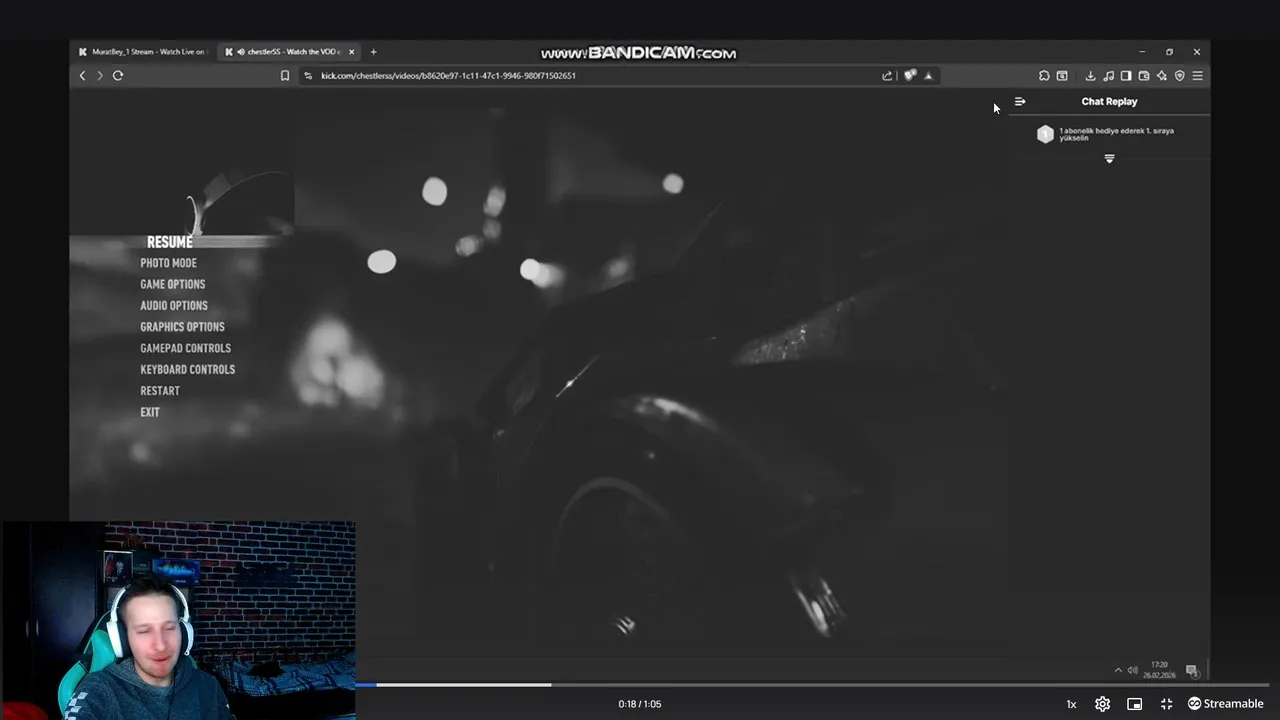
Task: Open browser extensions puzzle icon
Action: [1044, 76]
